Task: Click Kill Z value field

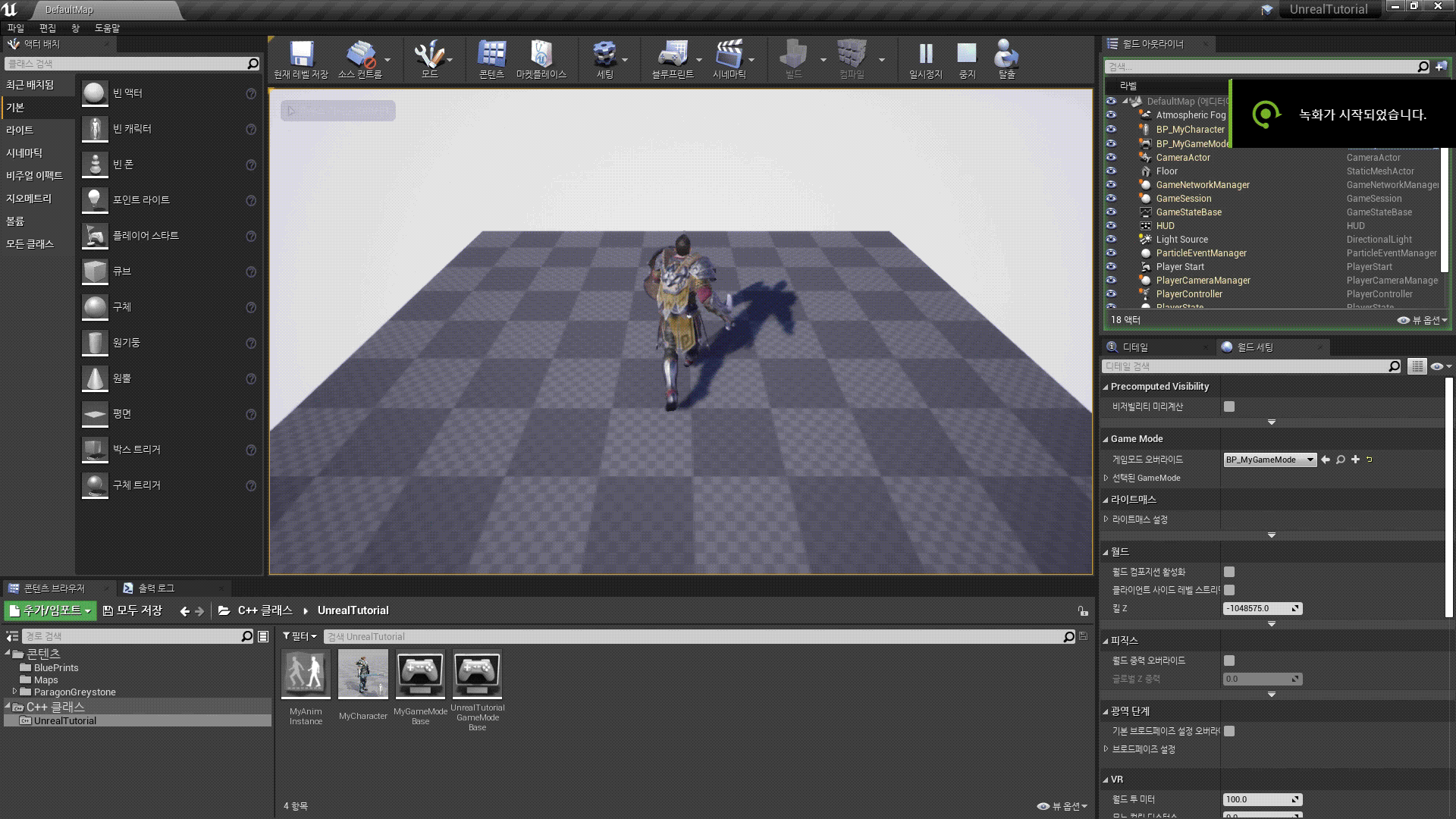Action: (1263, 608)
